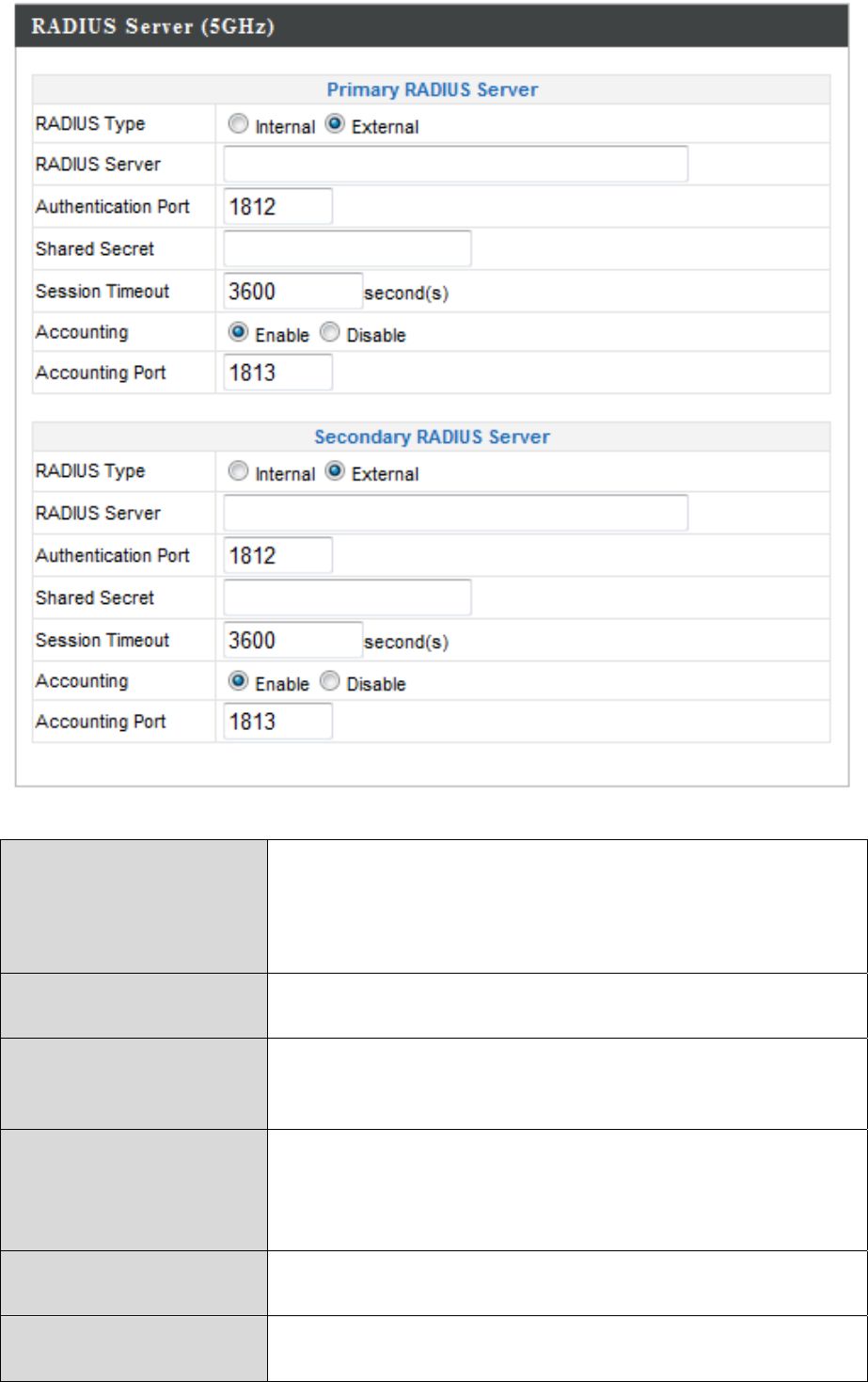This screenshot has height=1382, width=868.
Task: Click the Primary RADIUS Server address field
Action: (x=455, y=164)
